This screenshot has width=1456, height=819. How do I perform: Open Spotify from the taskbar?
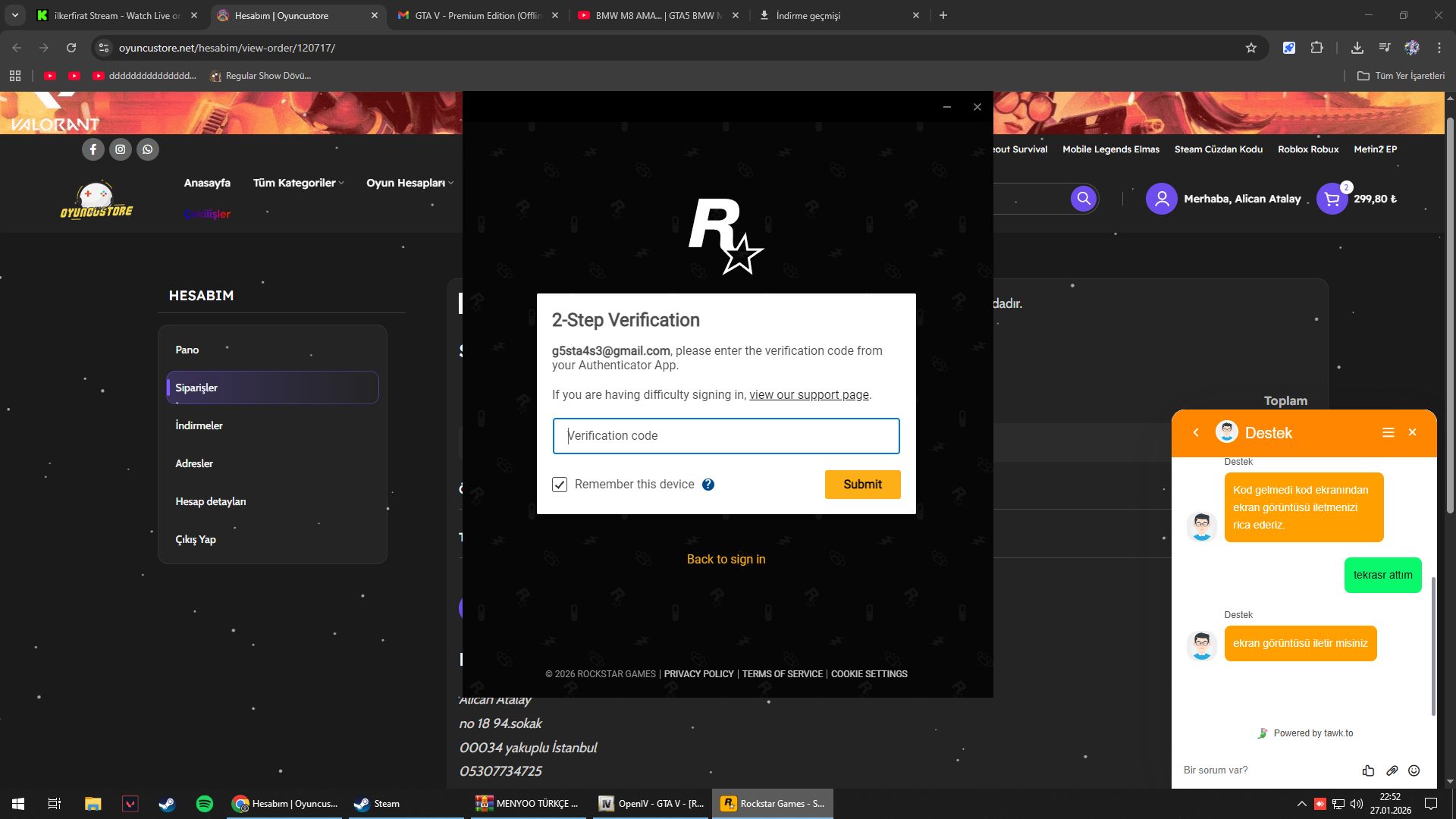coord(205,804)
